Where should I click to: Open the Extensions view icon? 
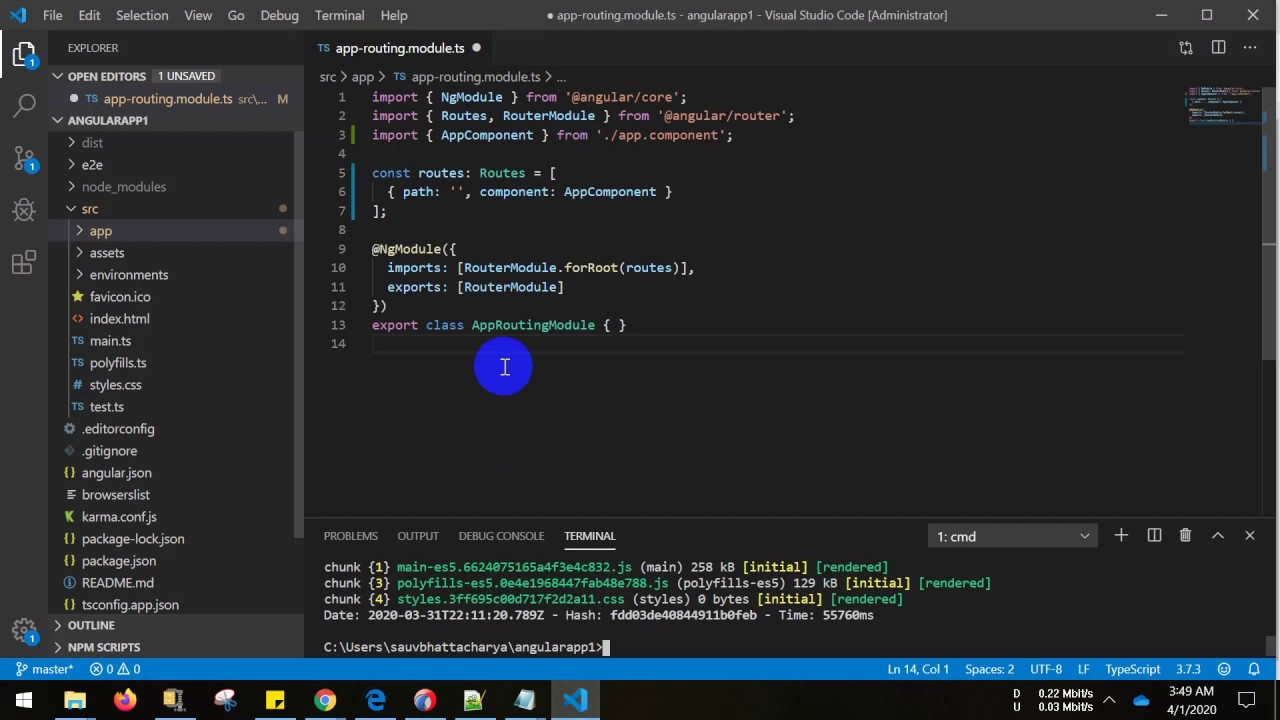tap(24, 263)
